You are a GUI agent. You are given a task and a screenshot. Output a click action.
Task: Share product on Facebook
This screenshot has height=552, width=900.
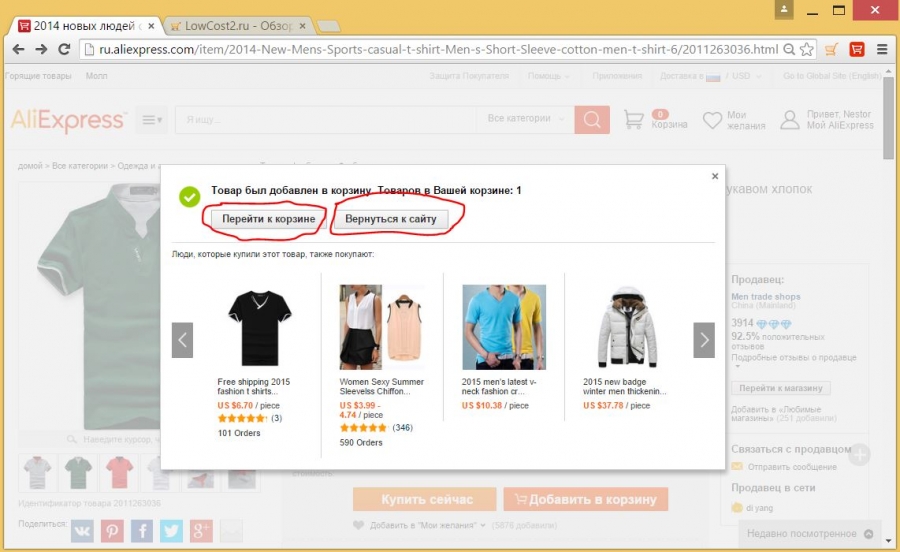click(142, 531)
